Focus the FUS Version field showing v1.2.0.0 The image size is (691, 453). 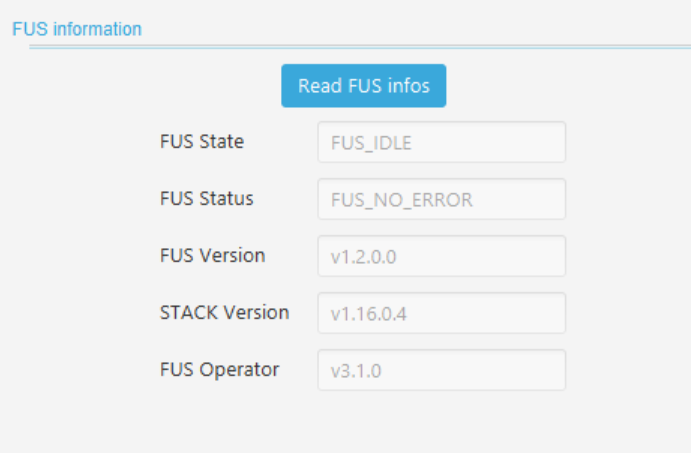click(441, 256)
